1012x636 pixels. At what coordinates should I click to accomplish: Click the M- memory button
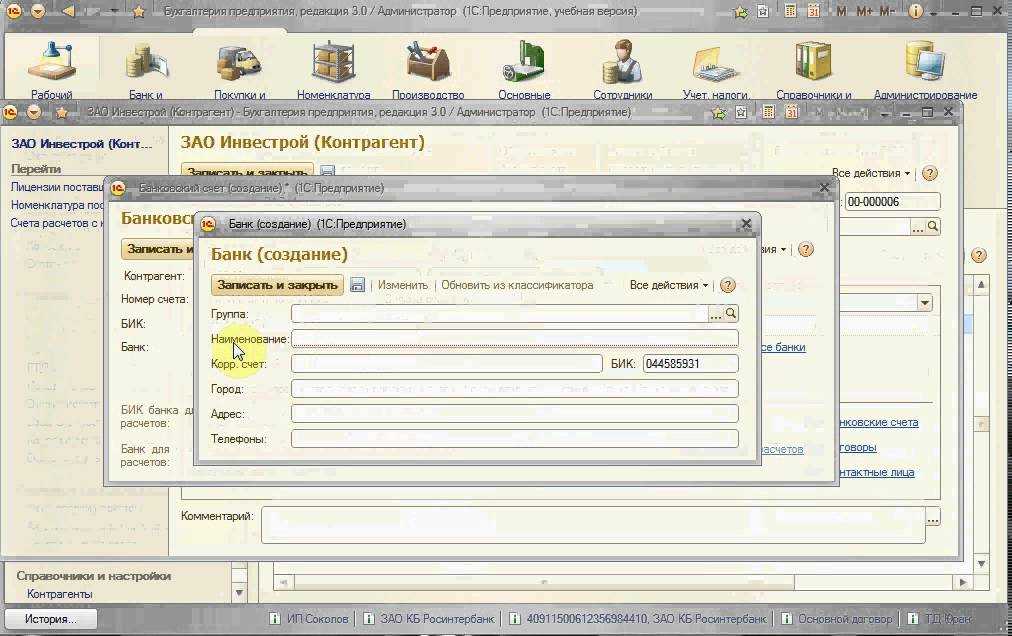pos(887,11)
